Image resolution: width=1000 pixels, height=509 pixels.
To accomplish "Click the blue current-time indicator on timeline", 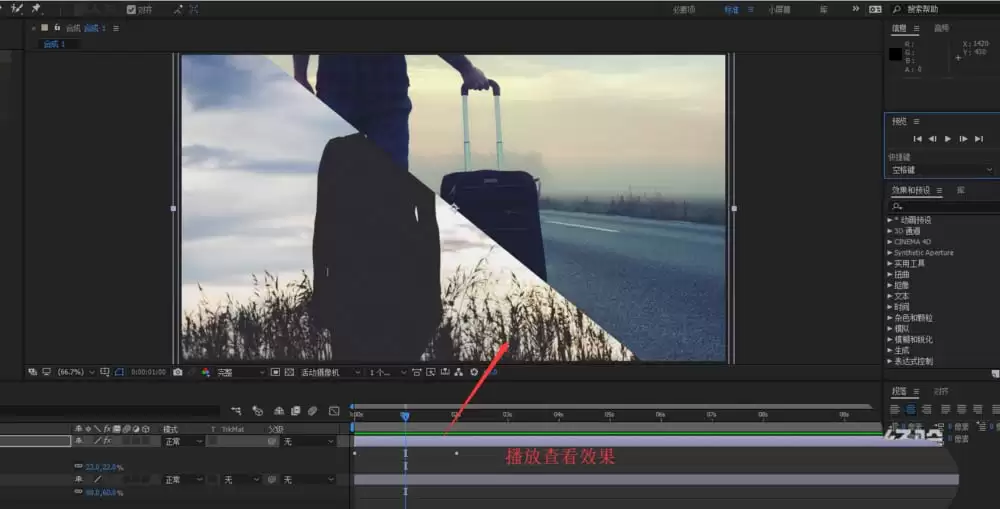I will (405, 416).
